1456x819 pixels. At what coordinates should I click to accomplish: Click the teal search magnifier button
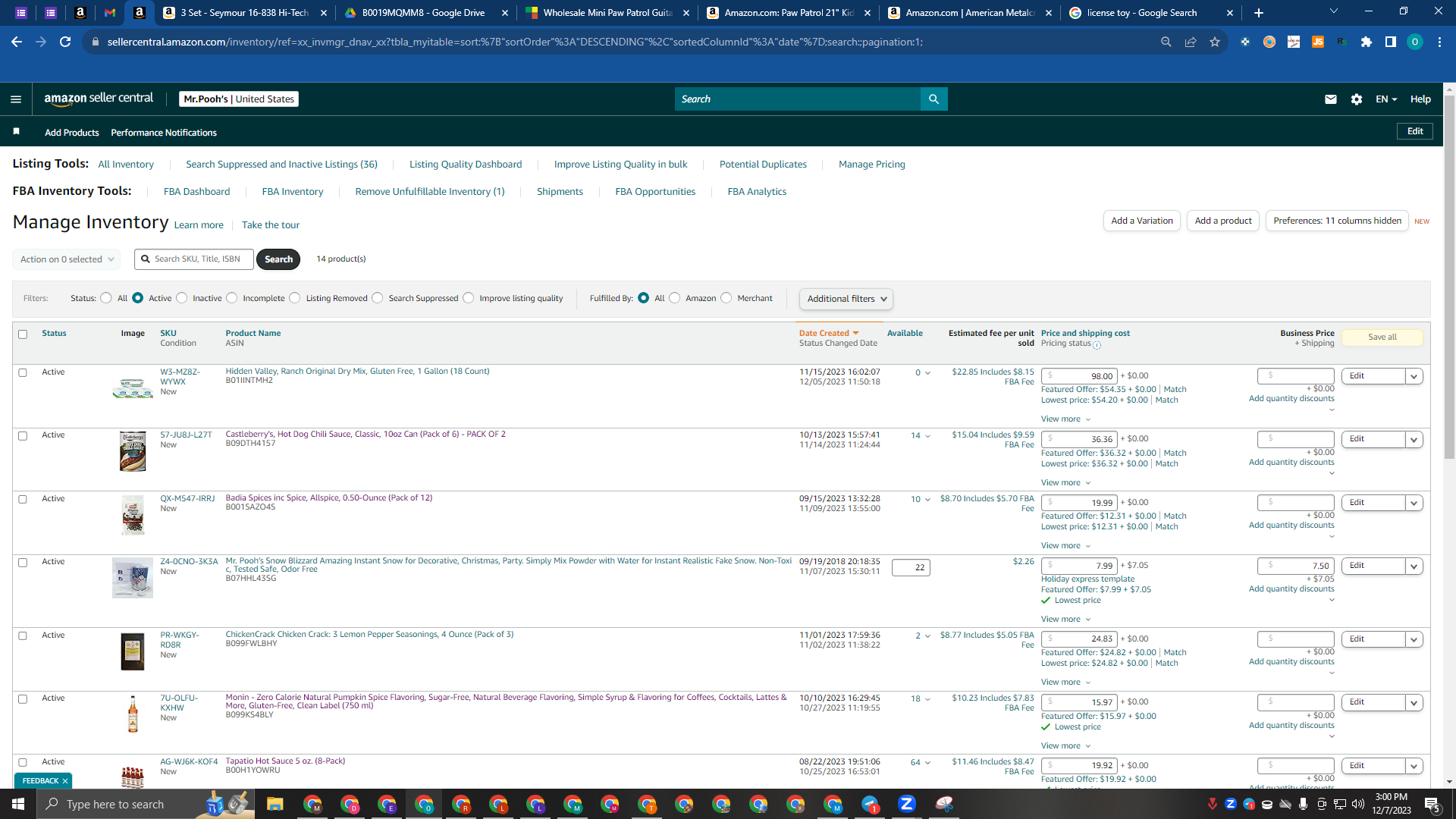(934, 99)
